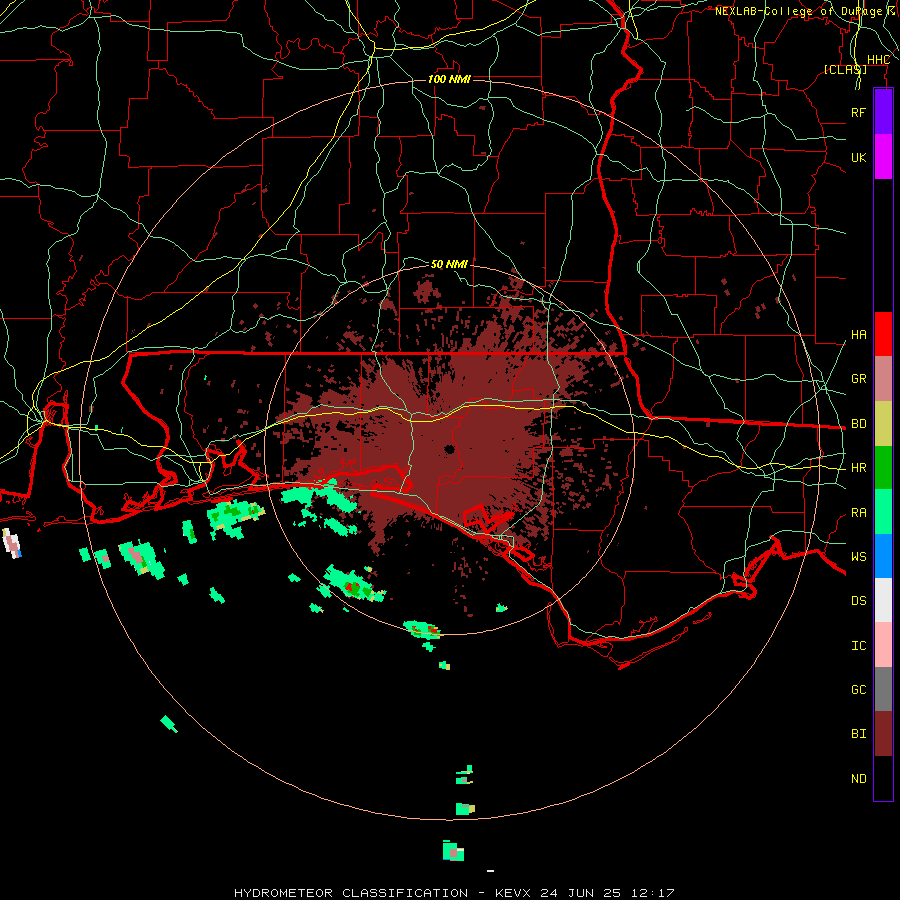The image size is (900, 900).
Task: Click the GR legend label
Action: pos(859,379)
